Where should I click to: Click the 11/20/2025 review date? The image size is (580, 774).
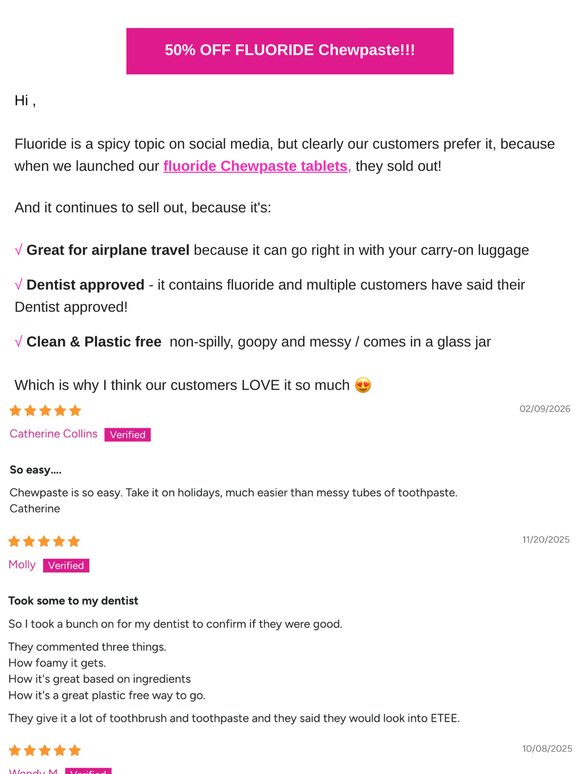tap(546, 540)
